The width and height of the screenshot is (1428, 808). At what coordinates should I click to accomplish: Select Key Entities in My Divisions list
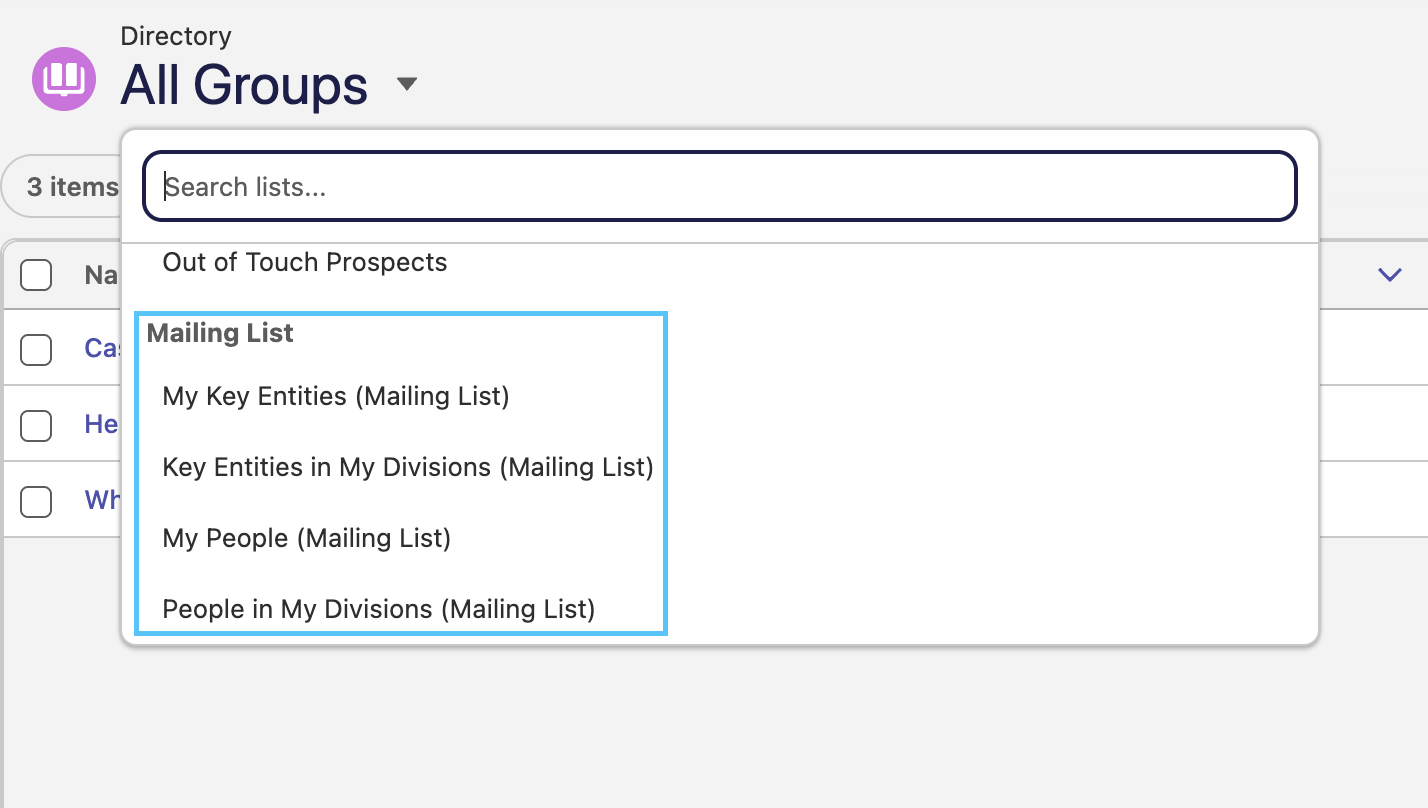tap(408, 467)
